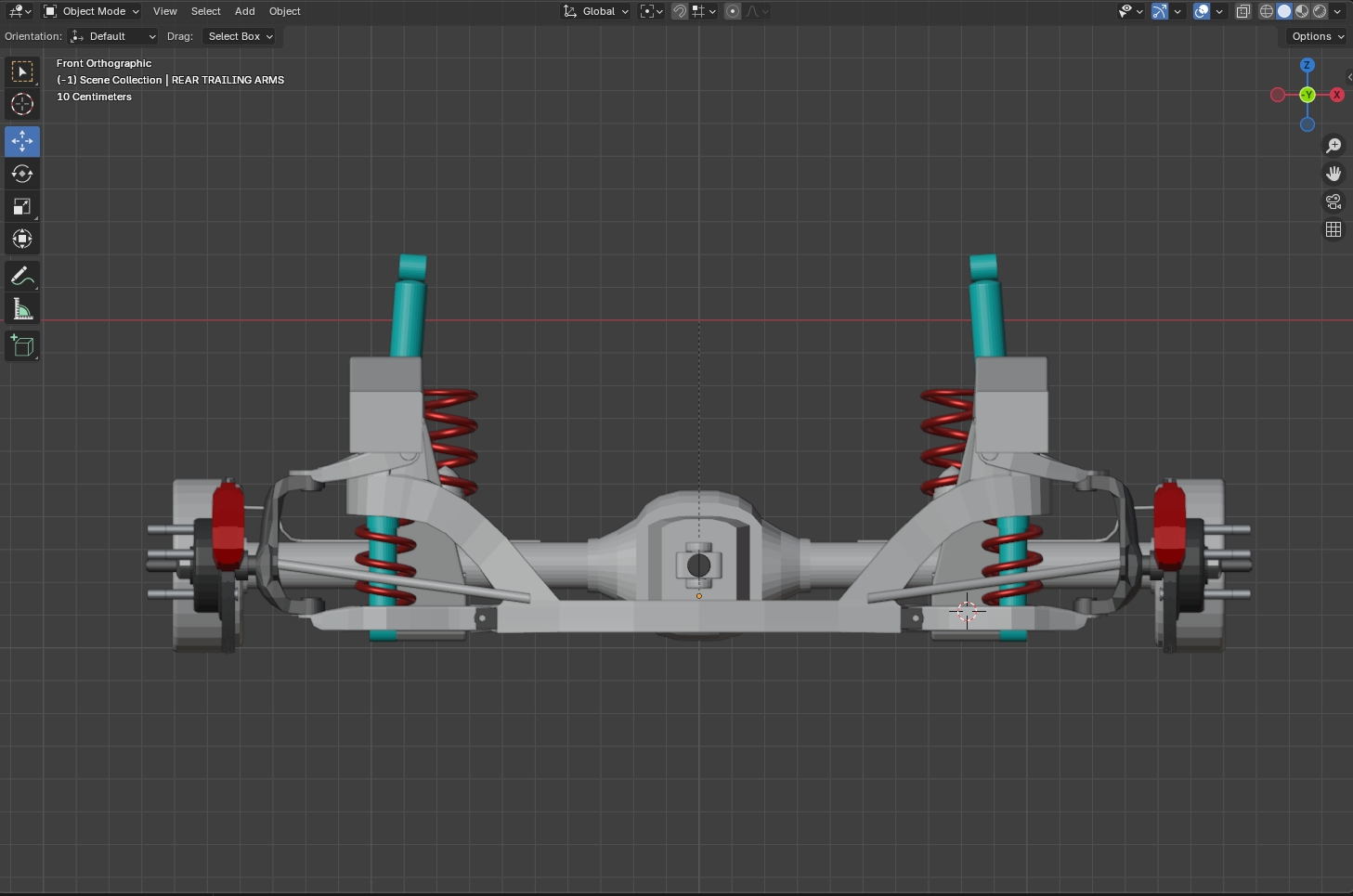Toggle camera view with camera icon
The width and height of the screenshot is (1353, 896).
(1333, 201)
